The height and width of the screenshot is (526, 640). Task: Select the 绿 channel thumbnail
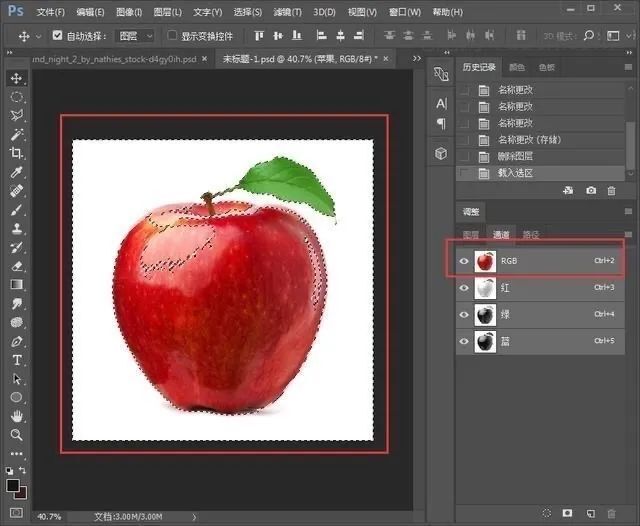pyautogui.click(x=485, y=314)
